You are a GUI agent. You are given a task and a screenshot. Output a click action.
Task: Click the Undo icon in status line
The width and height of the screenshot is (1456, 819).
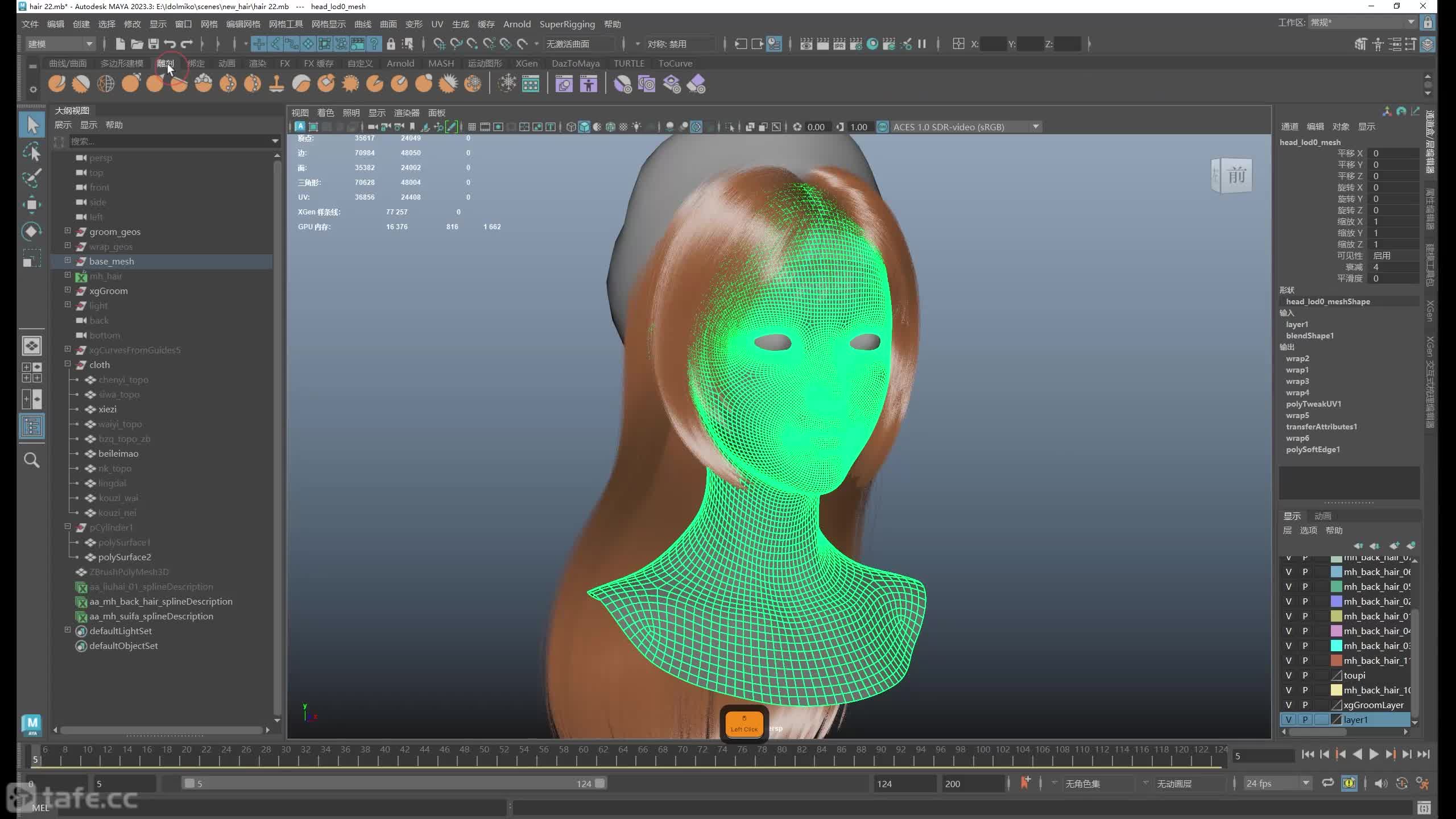[169, 44]
